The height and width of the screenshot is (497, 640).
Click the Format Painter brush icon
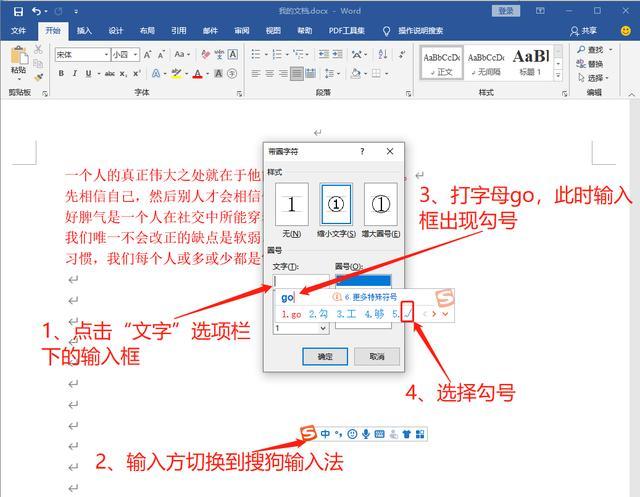(x=39, y=77)
